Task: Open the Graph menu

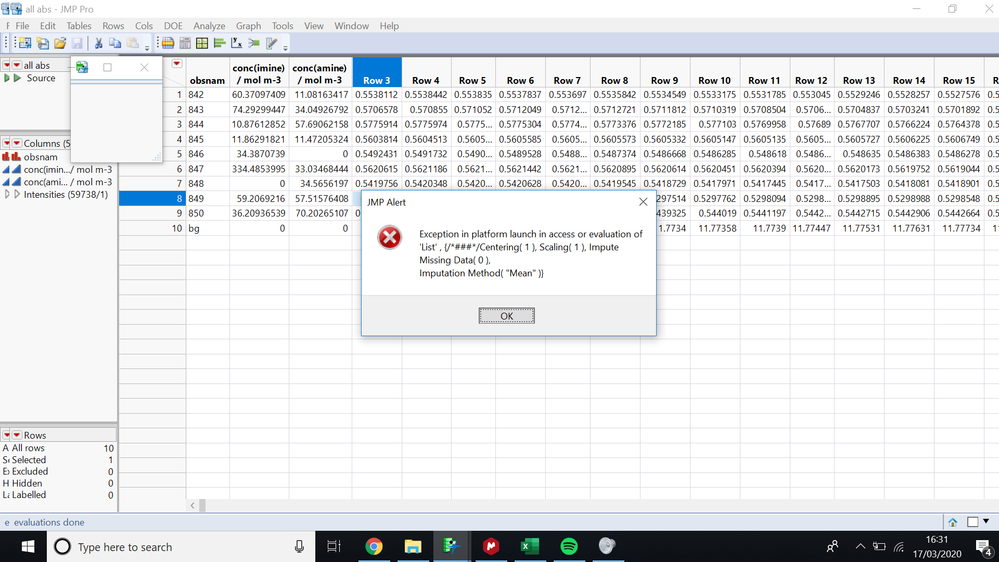Action: (248, 25)
